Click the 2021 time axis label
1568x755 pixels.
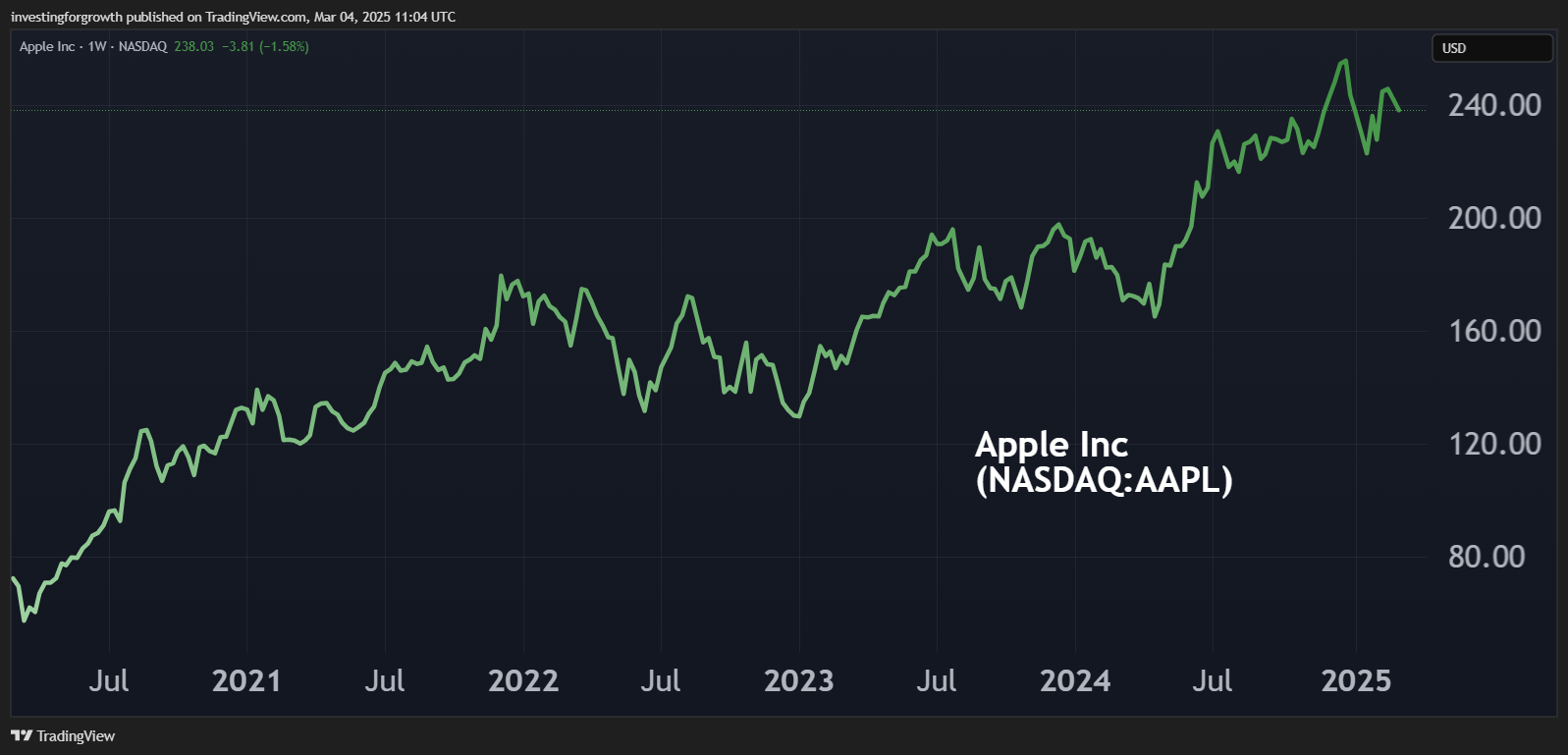click(x=246, y=680)
